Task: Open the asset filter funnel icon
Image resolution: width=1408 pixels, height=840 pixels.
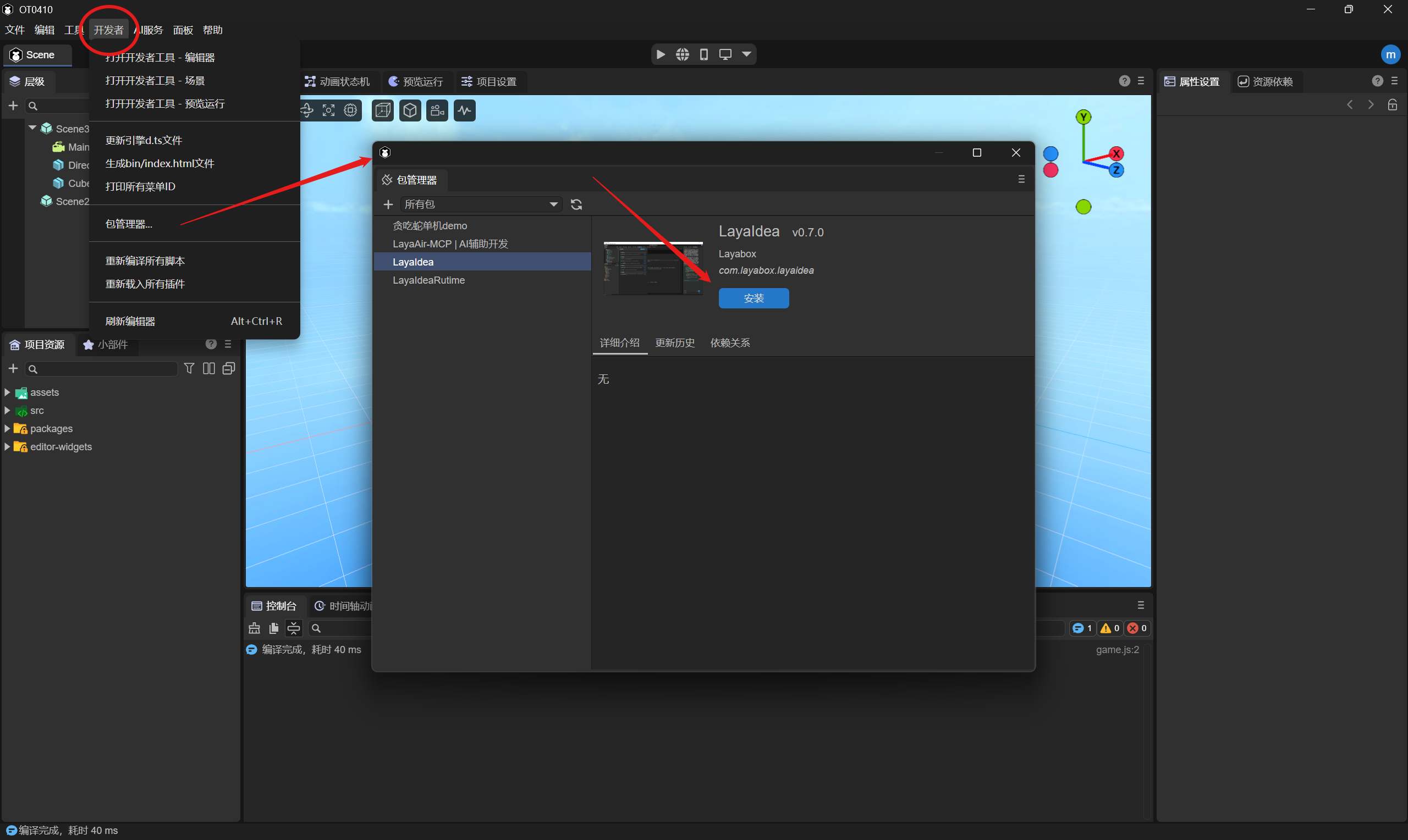Action: (x=189, y=369)
